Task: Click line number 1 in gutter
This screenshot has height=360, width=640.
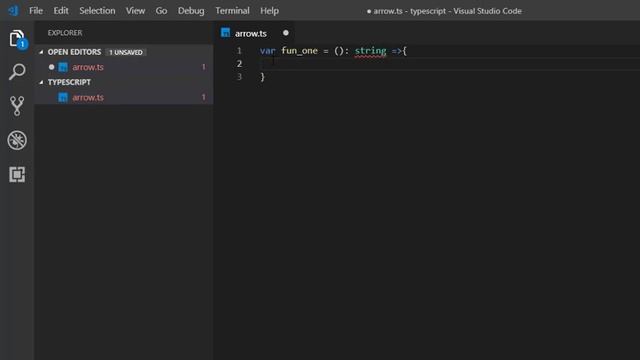Action: click(x=239, y=51)
